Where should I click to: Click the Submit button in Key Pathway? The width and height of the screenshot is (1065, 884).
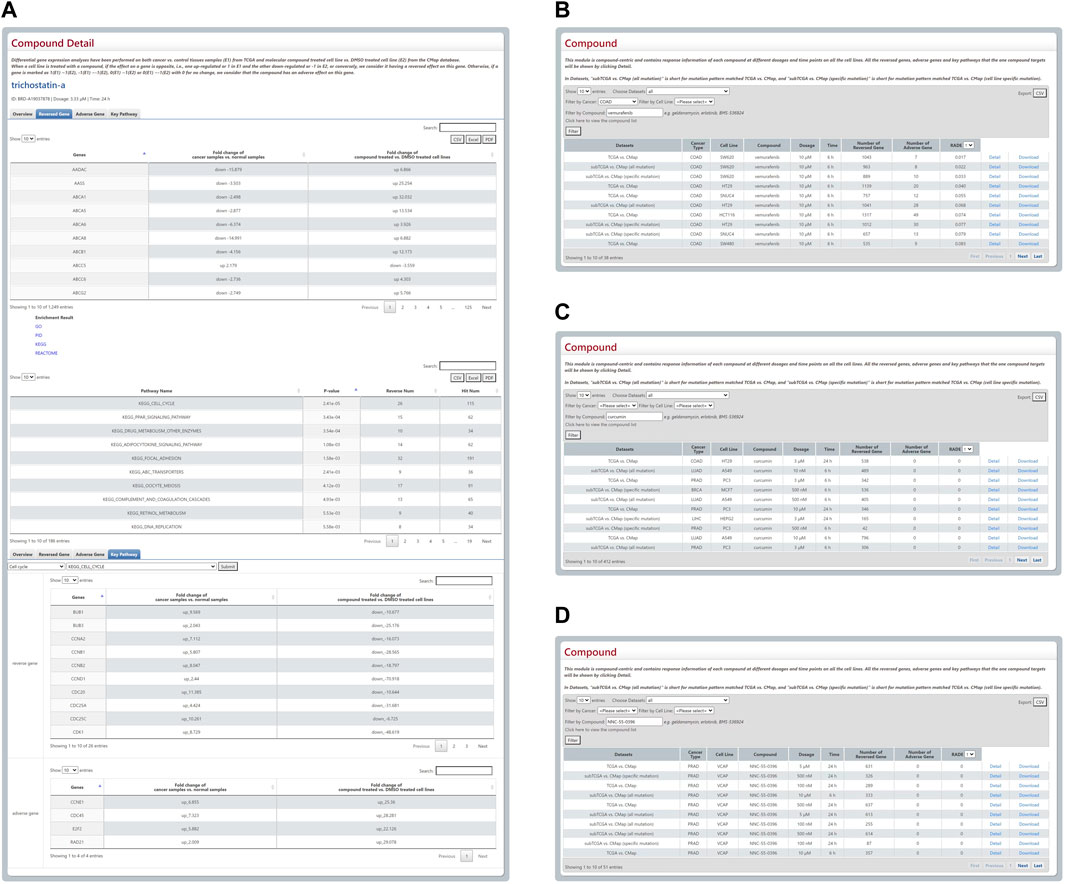(x=228, y=566)
